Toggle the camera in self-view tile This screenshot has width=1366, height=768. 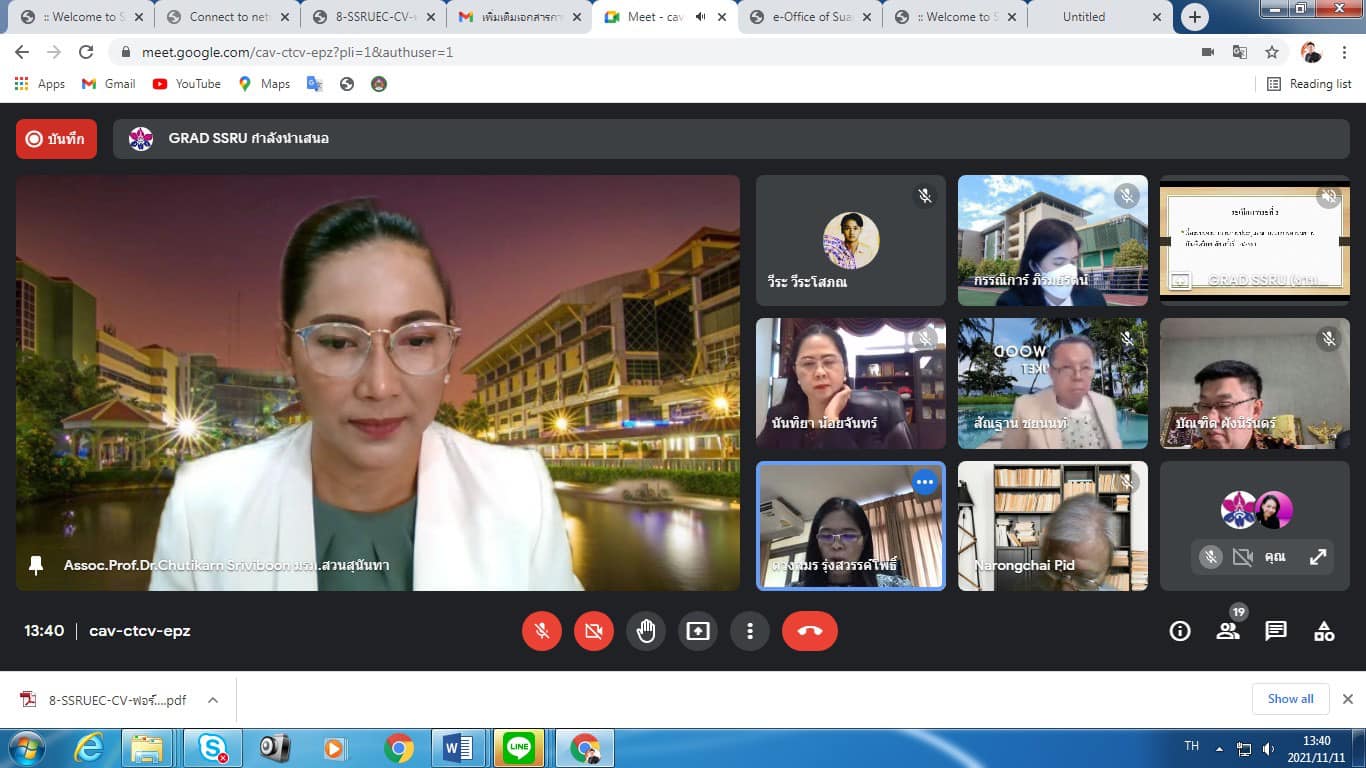[x=1242, y=557]
